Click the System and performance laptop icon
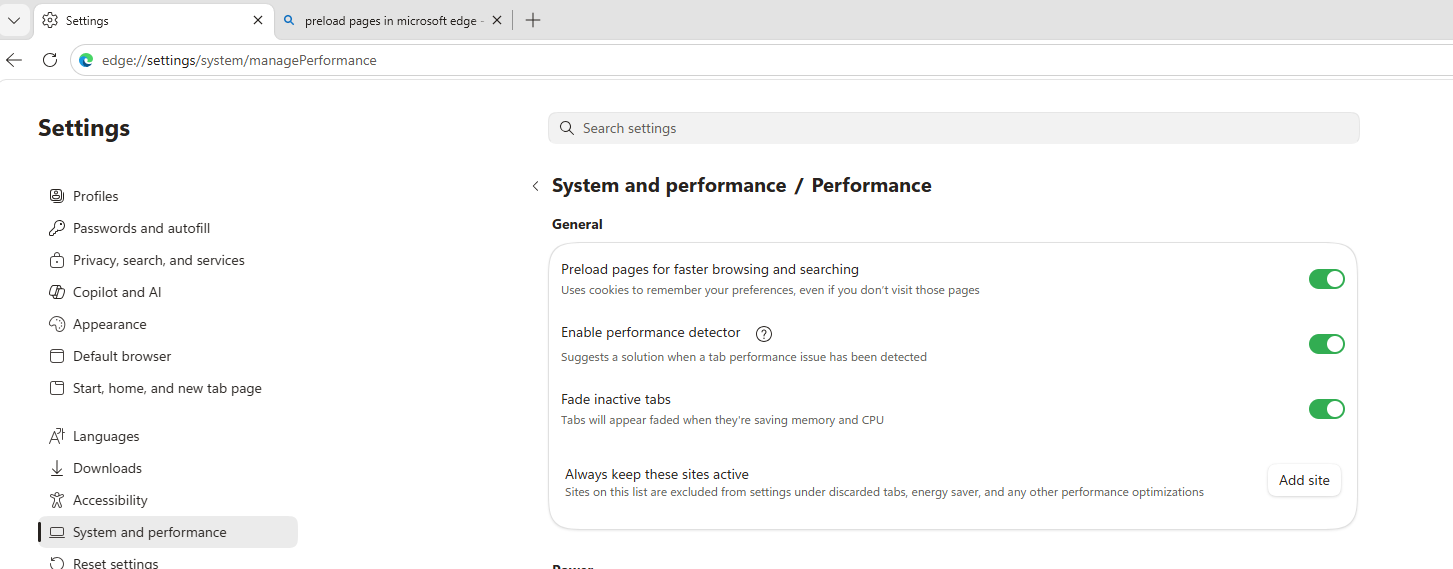 57,532
